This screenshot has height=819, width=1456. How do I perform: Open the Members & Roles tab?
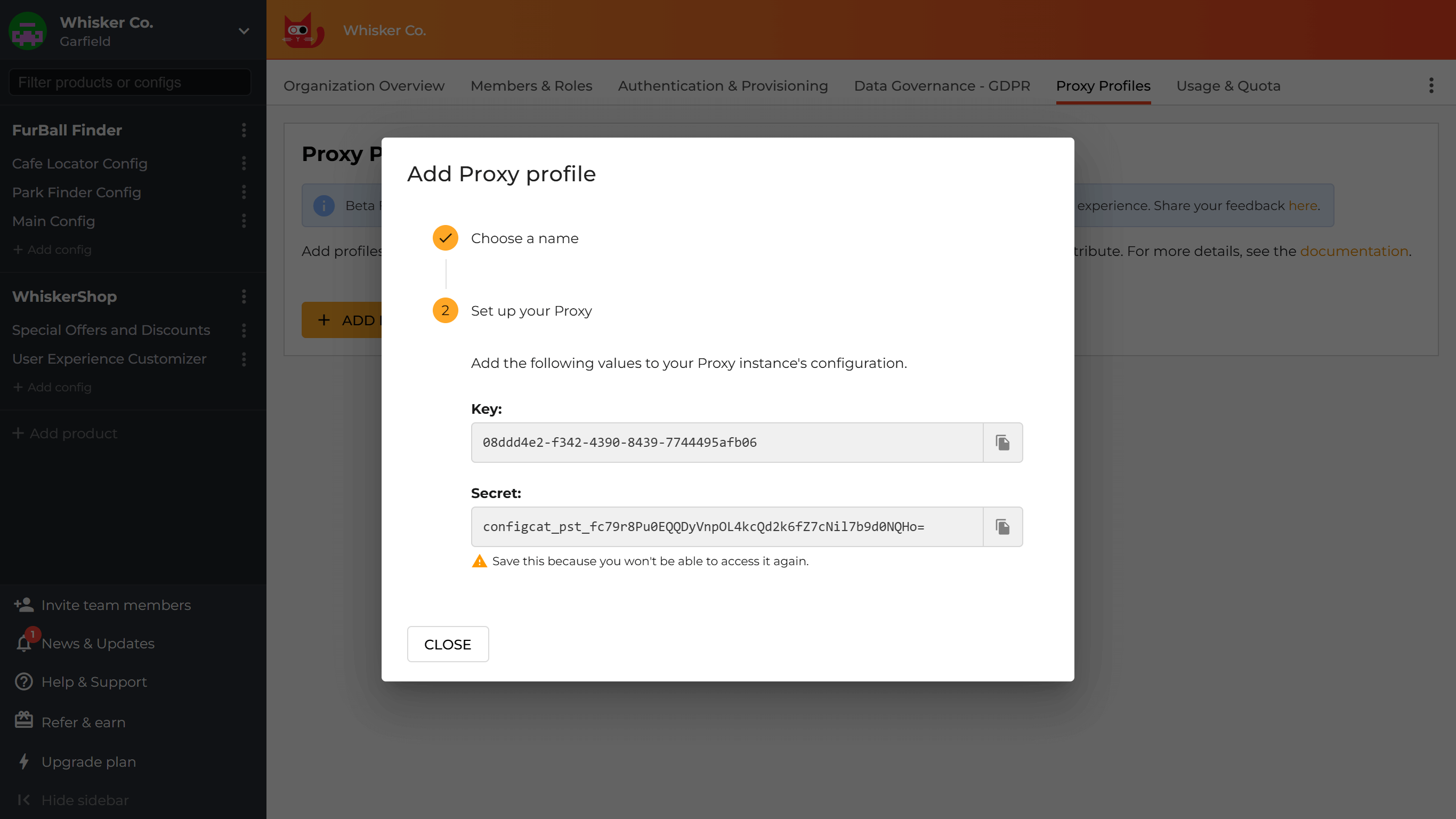click(531, 86)
